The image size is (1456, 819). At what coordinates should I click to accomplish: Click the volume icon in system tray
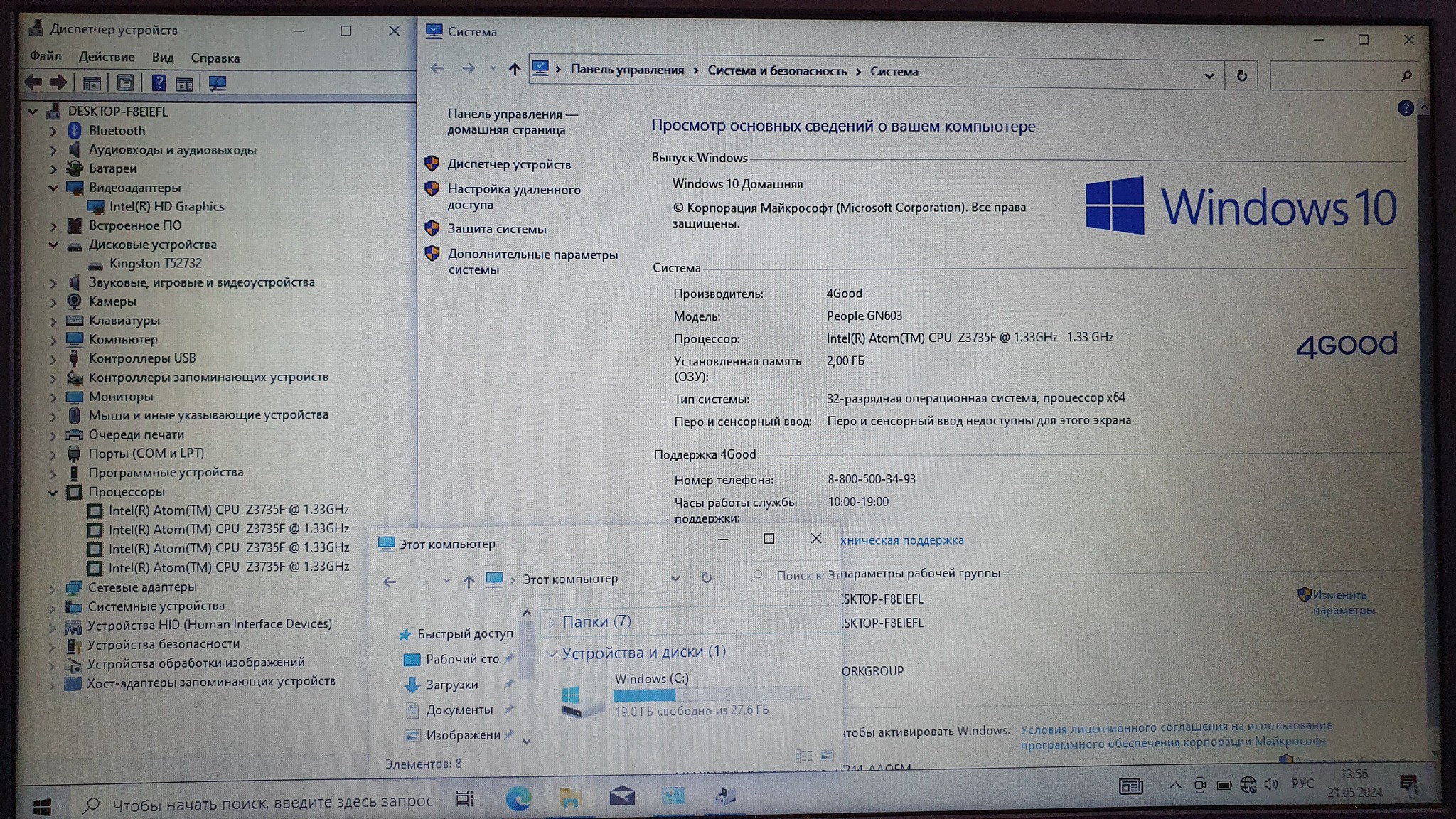coord(1271,784)
